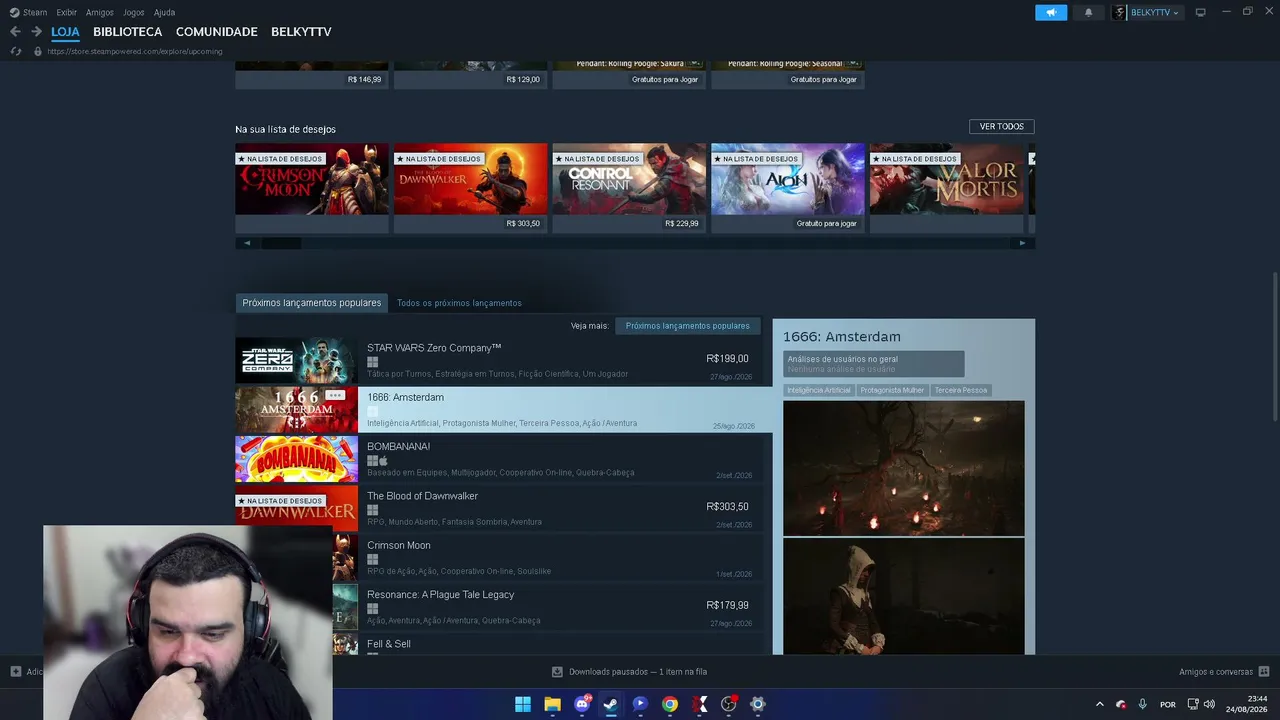Open The Blood of Dawnwalker listing
The height and width of the screenshot is (720, 1280).
[x=499, y=508]
